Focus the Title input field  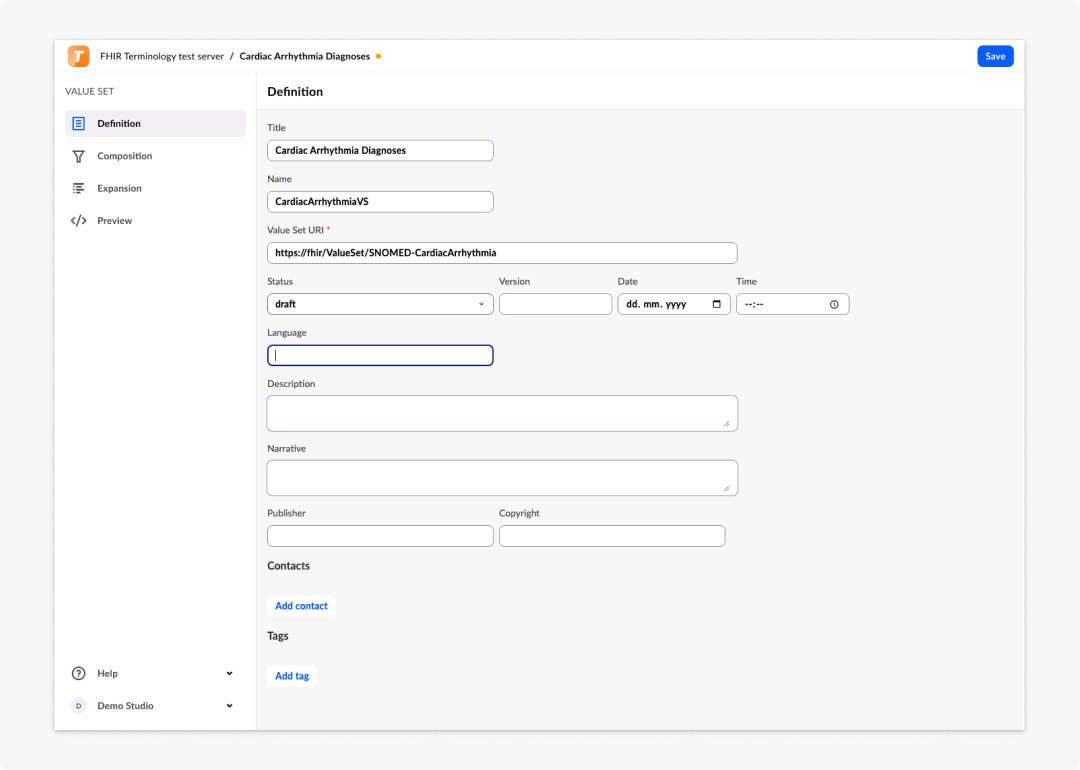click(x=380, y=150)
